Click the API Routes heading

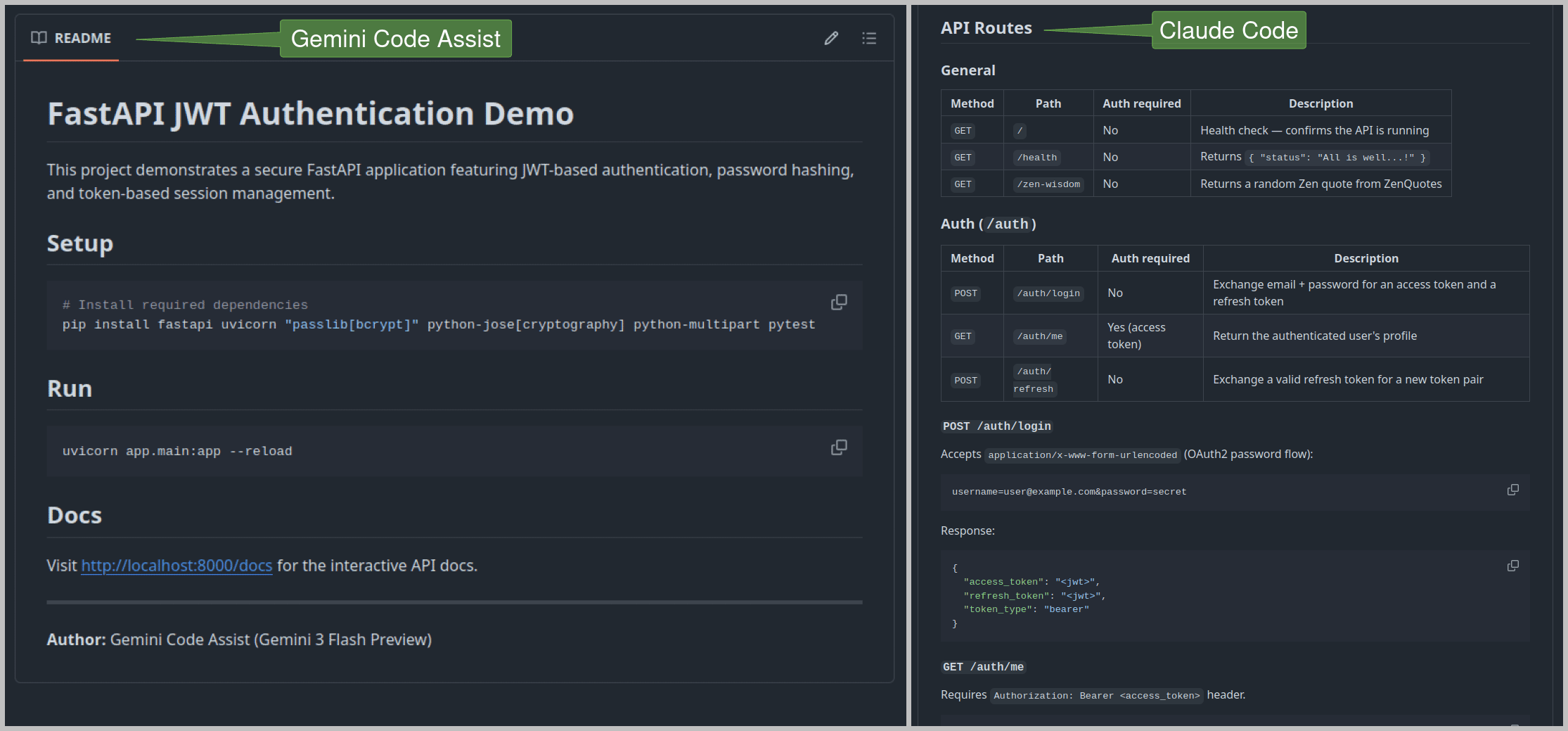[x=987, y=28]
